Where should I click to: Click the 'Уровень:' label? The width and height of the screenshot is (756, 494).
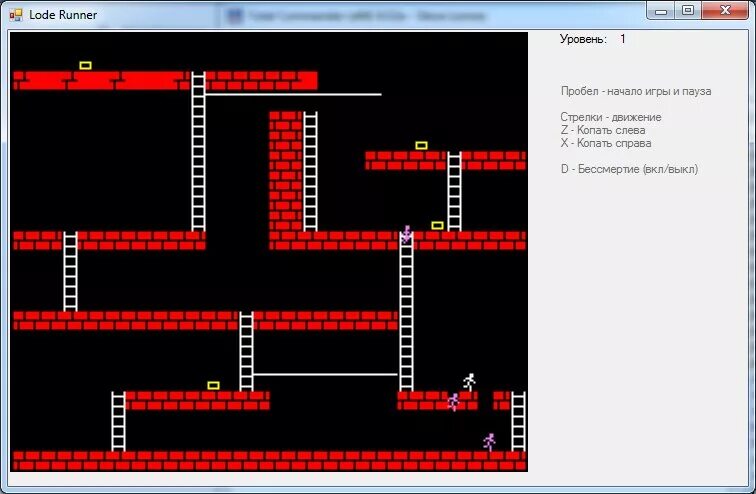(x=583, y=39)
